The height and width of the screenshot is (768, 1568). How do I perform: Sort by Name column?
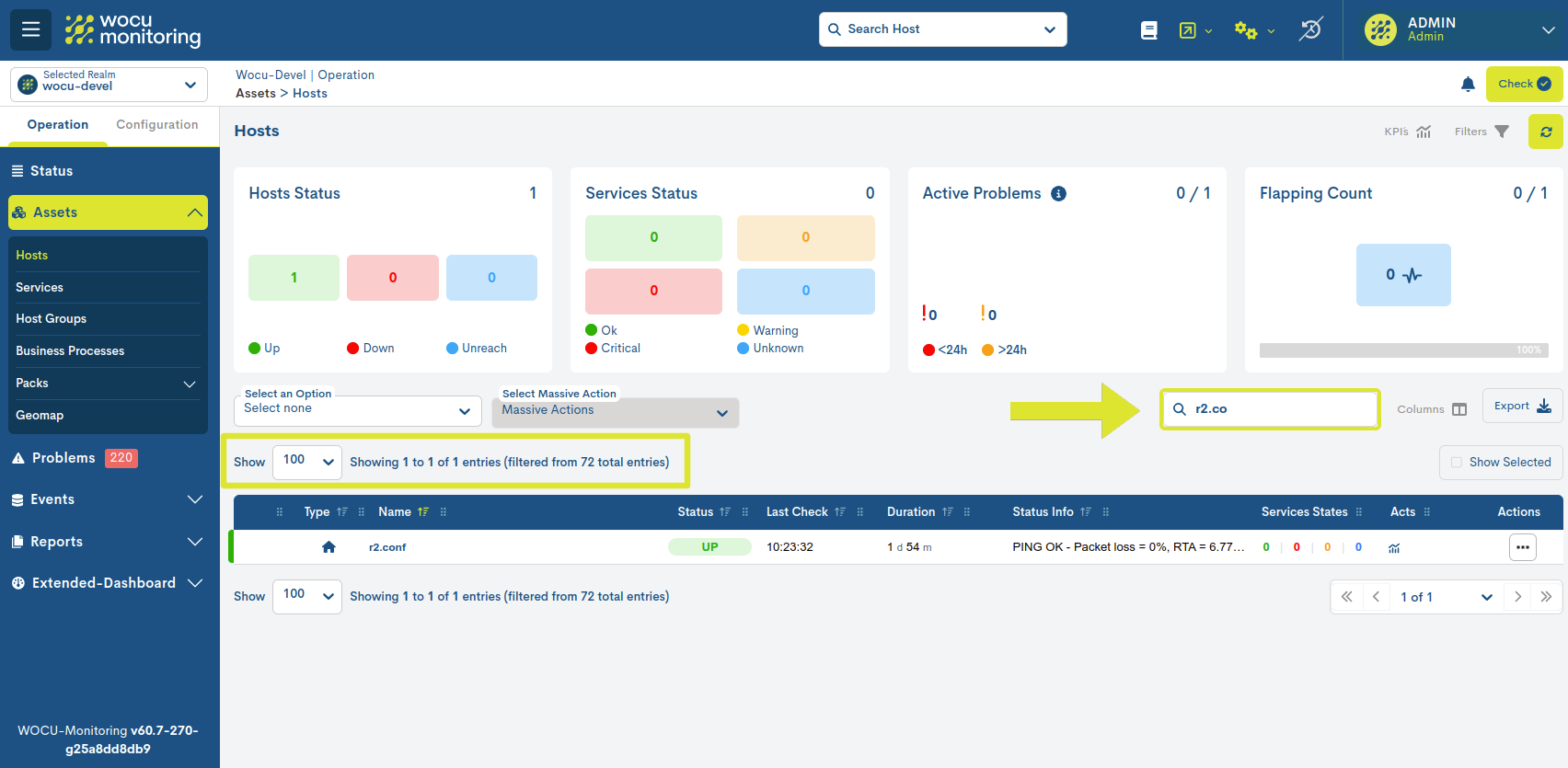point(422,512)
